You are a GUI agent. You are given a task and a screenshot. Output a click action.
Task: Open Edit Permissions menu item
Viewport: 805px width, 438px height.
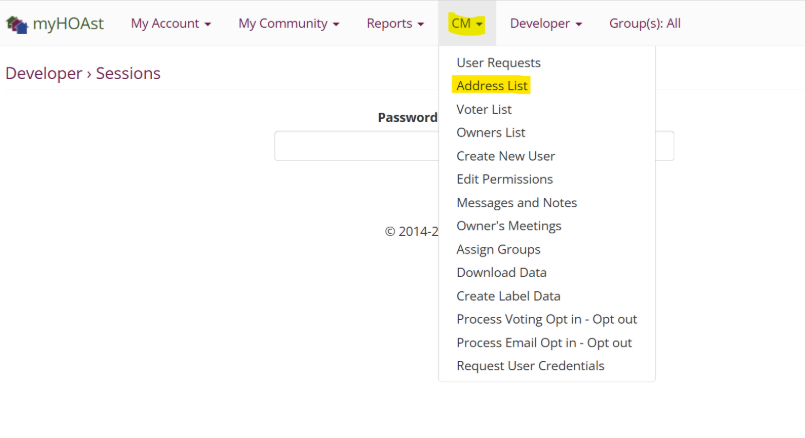[x=504, y=179]
